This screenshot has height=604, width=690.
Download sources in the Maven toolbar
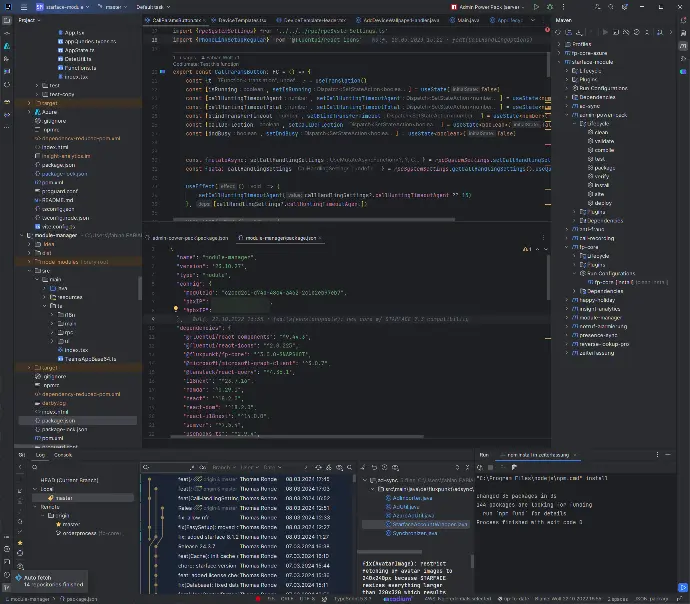click(579, 32)
